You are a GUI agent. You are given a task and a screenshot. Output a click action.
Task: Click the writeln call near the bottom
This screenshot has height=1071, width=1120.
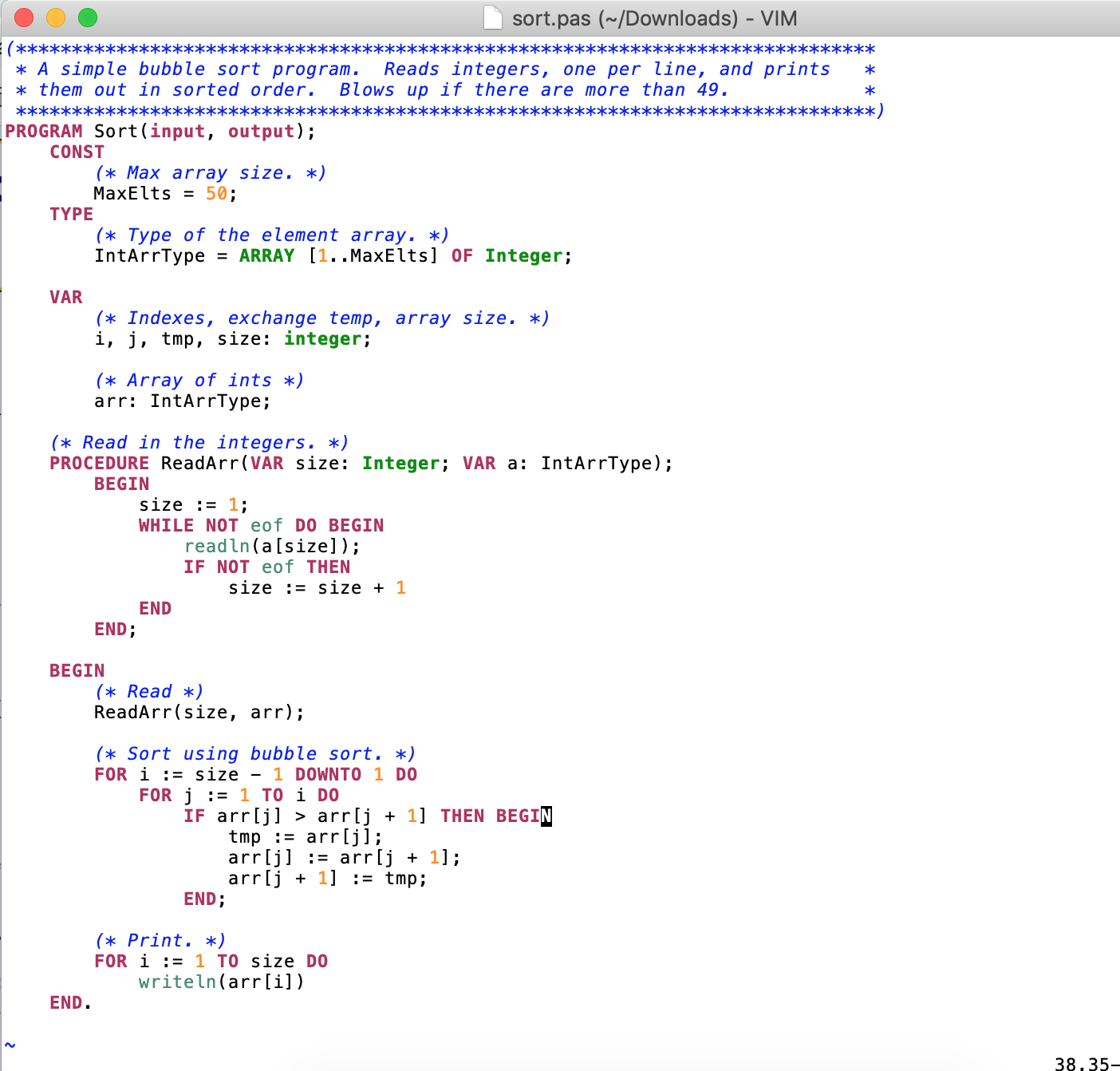click(177, 982)
